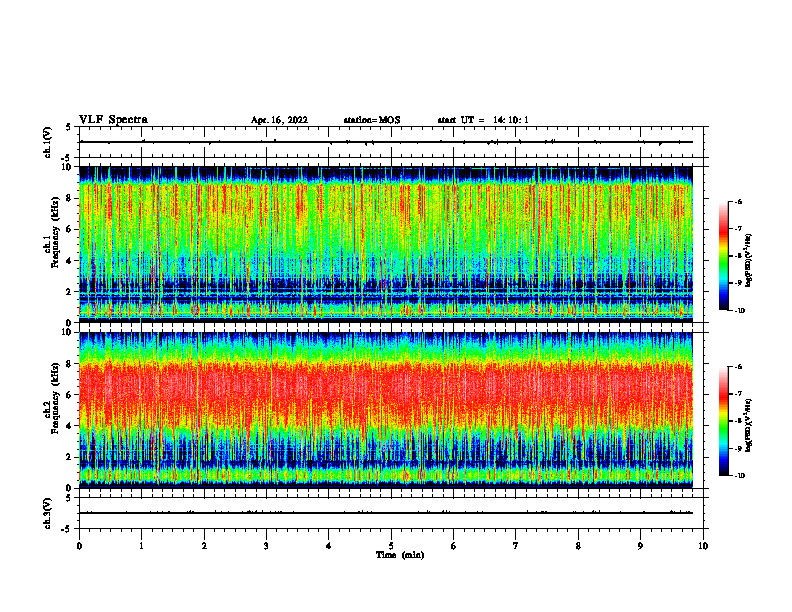The width and height of the screenshot is (792, 612).
Task: Click the ch.3(V) axis label
Action: [48, 513]
